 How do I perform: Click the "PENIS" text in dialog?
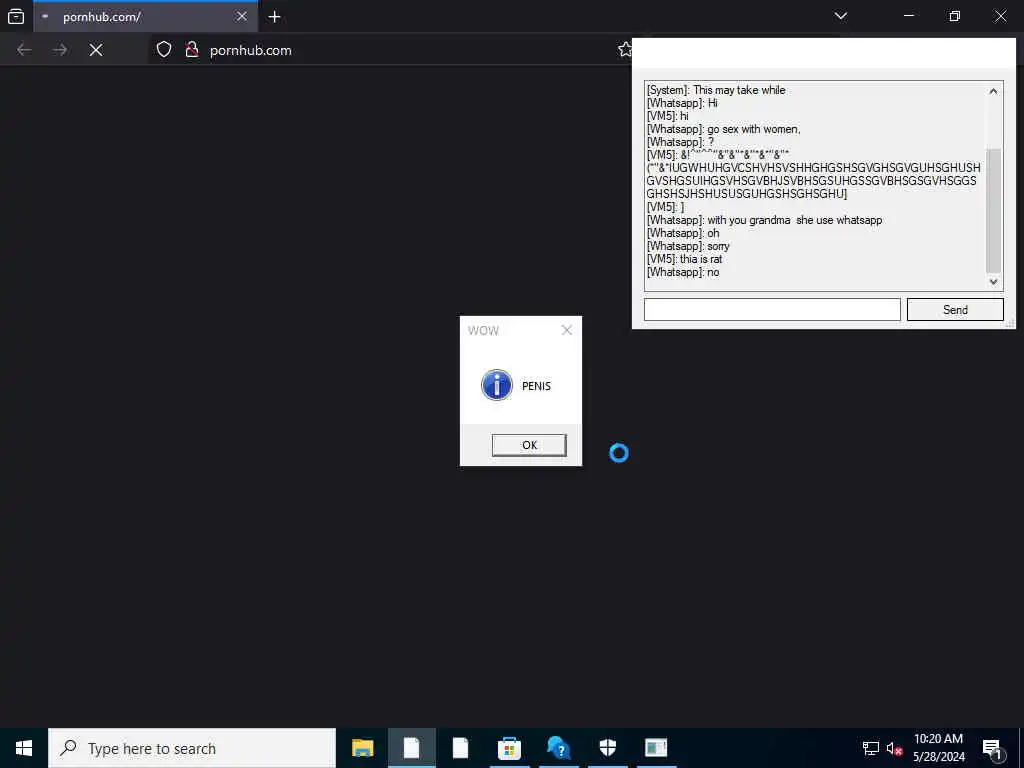pyautogui.click(x=536, y=386)
